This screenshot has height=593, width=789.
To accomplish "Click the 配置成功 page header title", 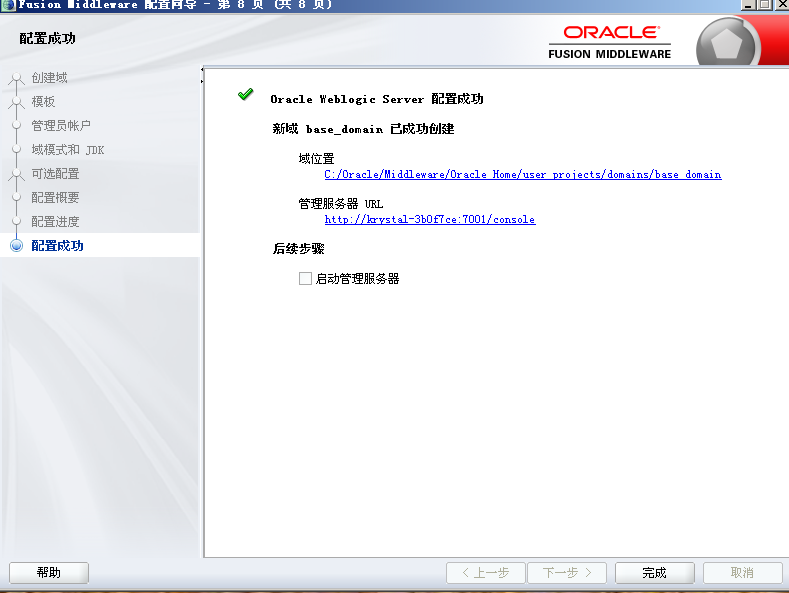I will 47,38.
